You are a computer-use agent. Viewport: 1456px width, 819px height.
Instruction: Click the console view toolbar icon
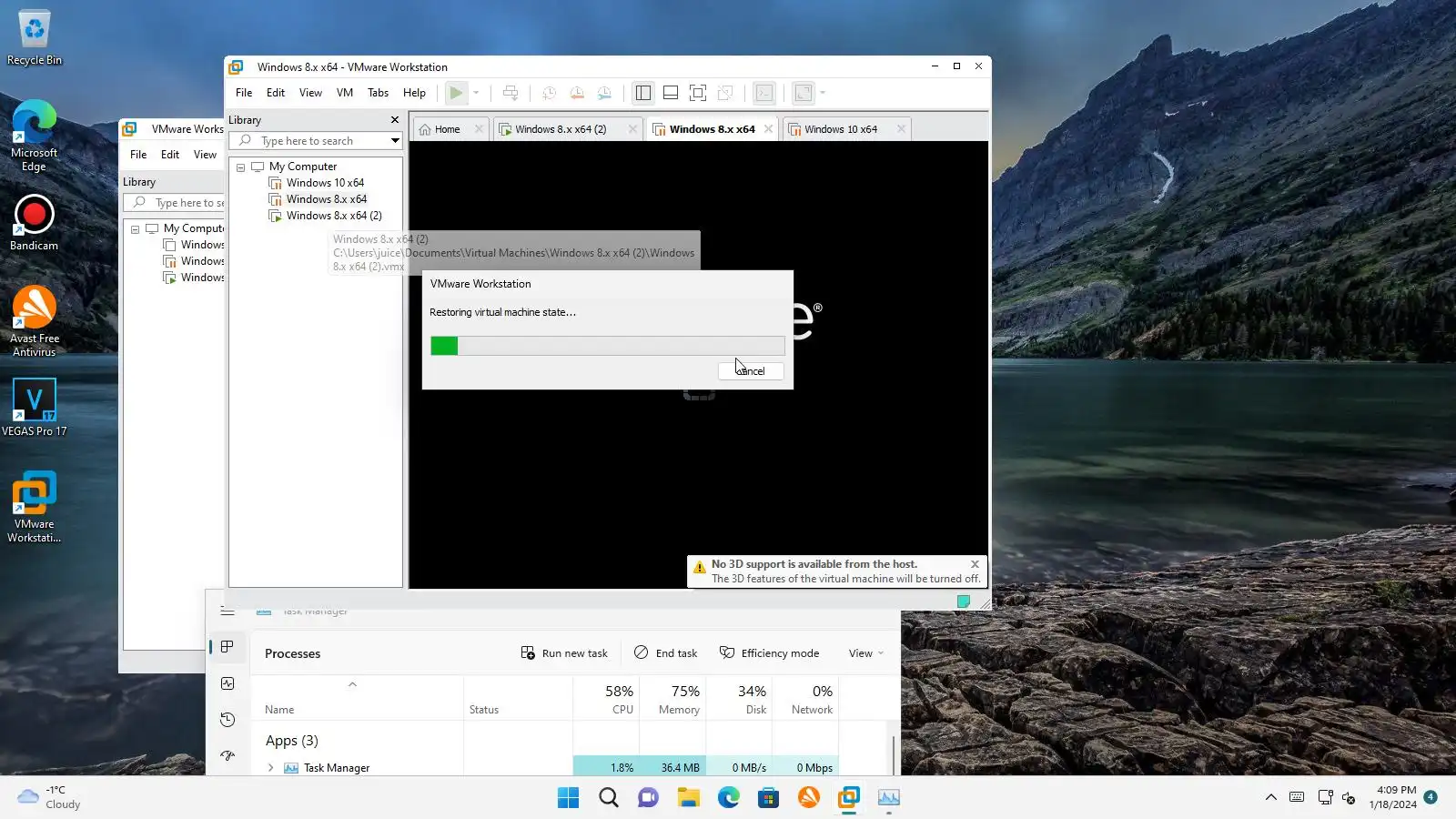point(764,93)
